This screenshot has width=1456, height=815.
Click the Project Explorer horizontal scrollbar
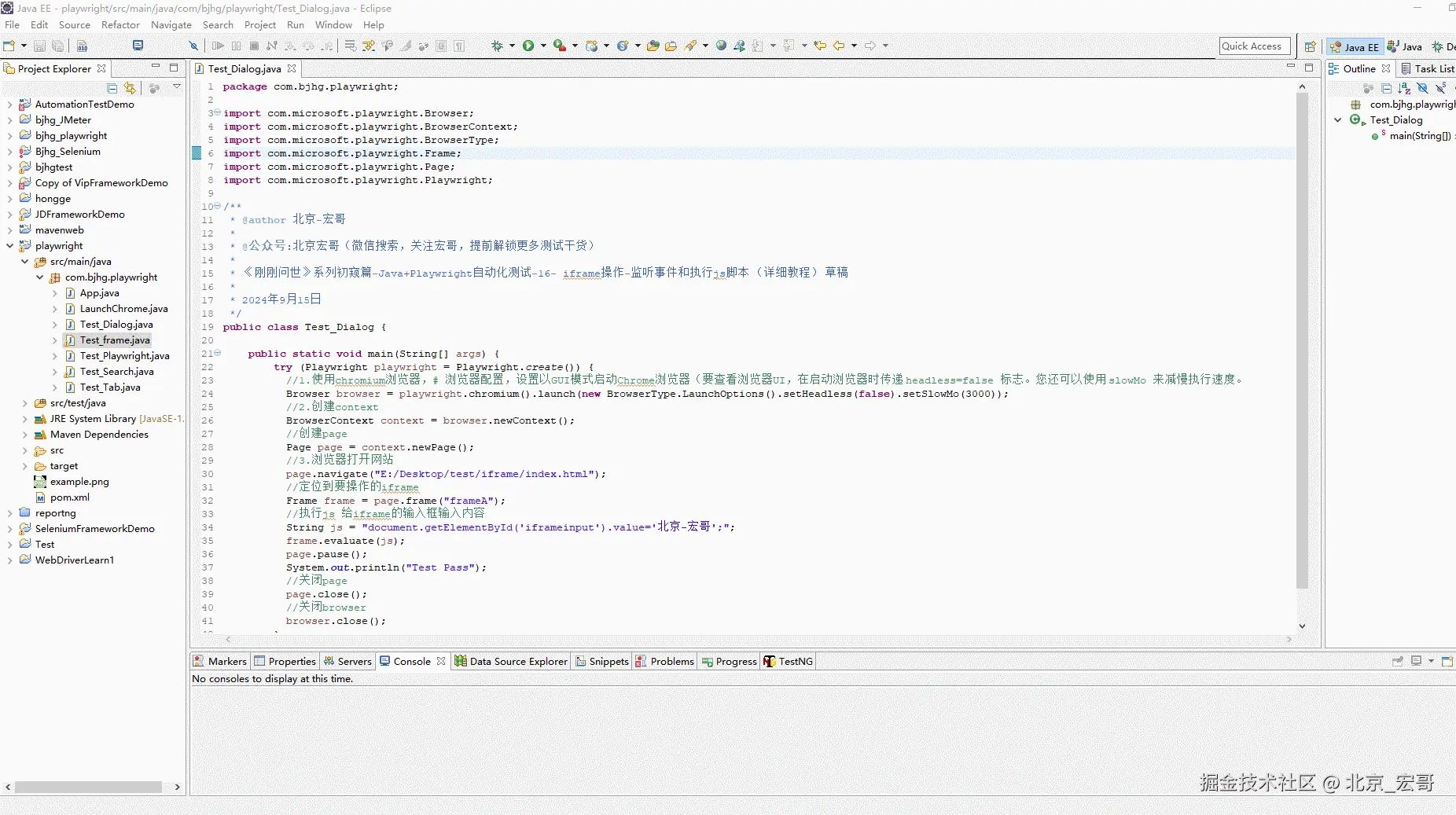[x=88, y=787]
